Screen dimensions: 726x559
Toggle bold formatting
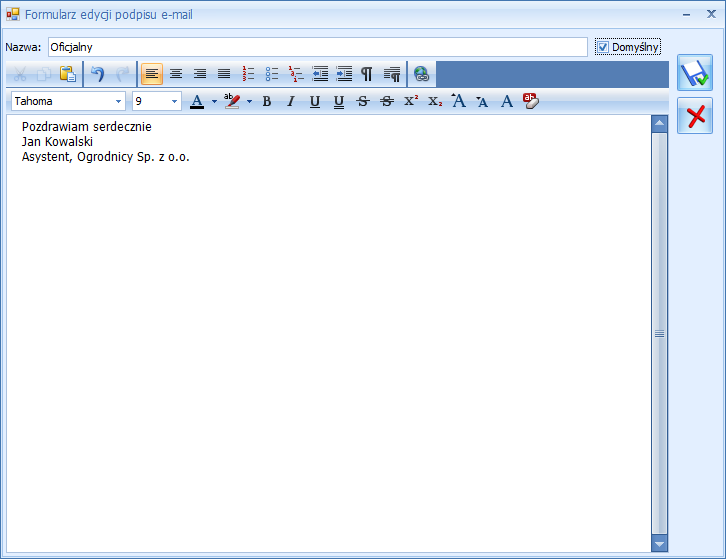coord(267,101)
